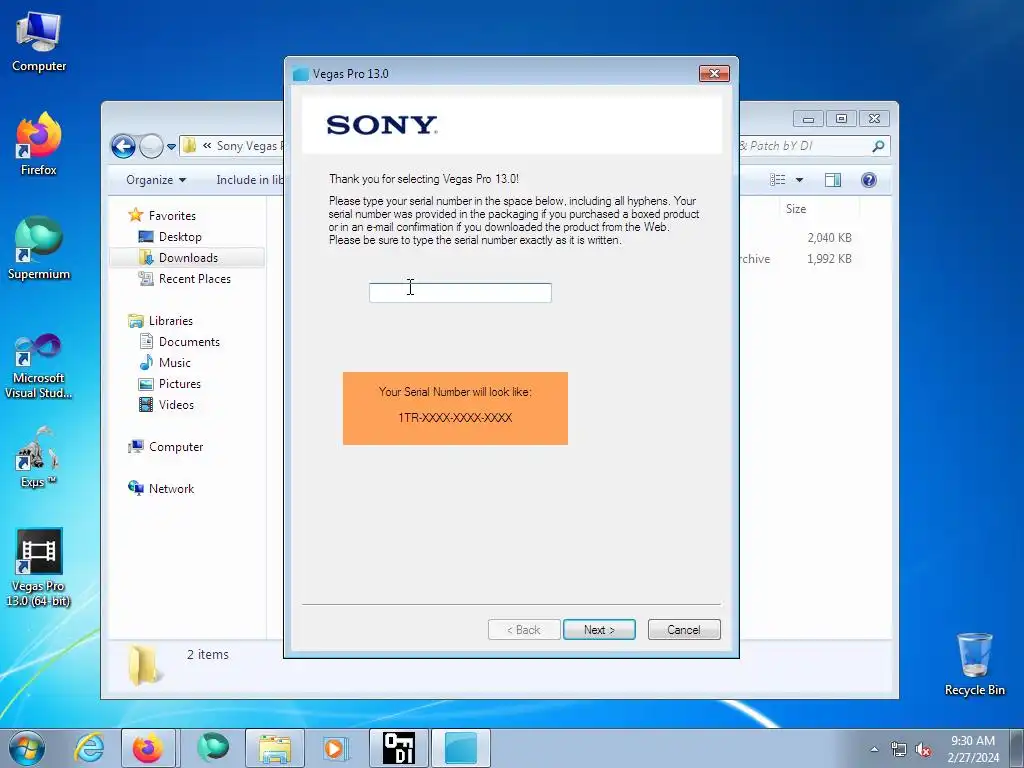Select Computer in Explorer sidebar

tap(175, 447)
